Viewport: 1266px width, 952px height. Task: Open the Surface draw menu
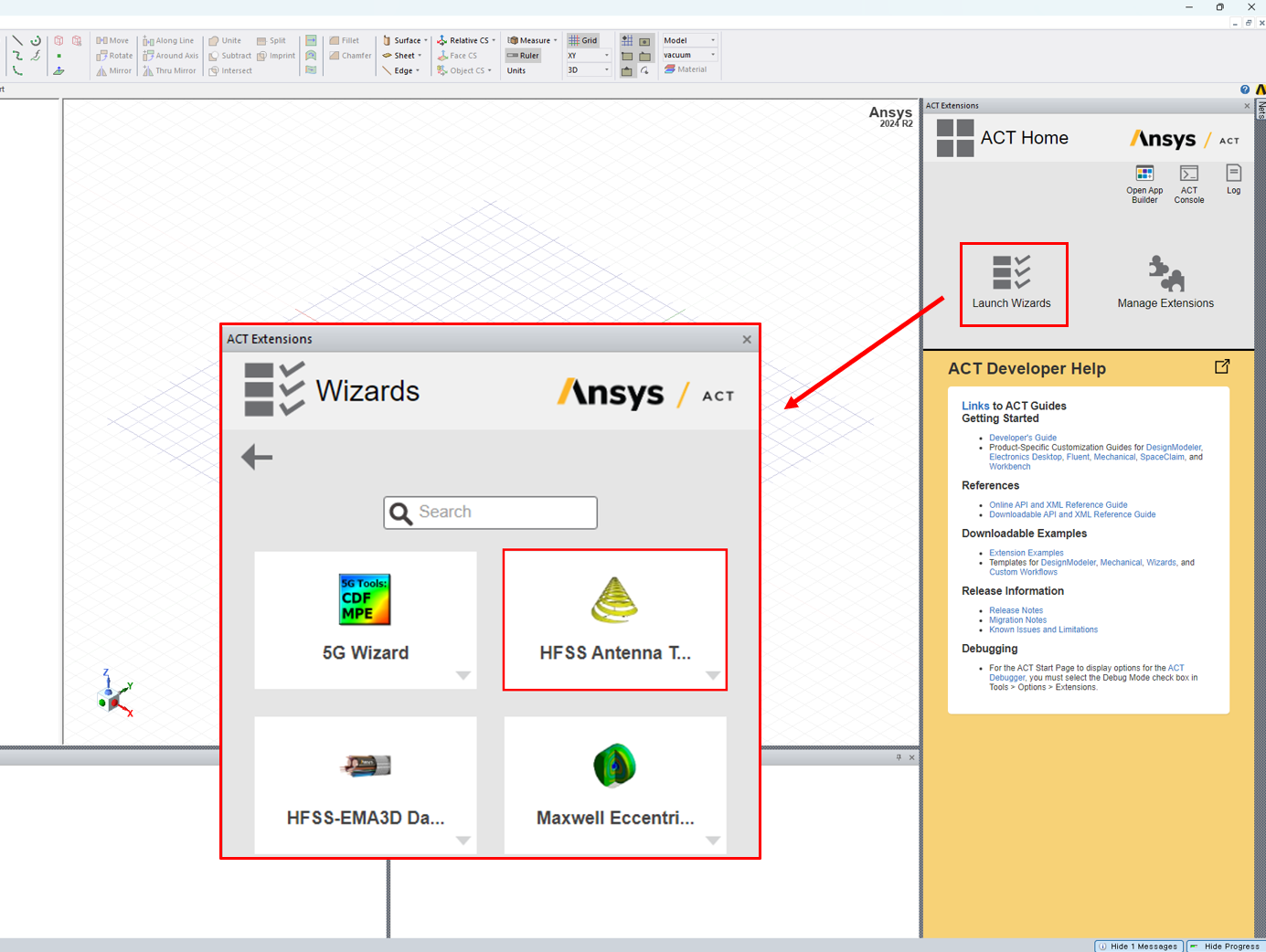tap(407, 40)
